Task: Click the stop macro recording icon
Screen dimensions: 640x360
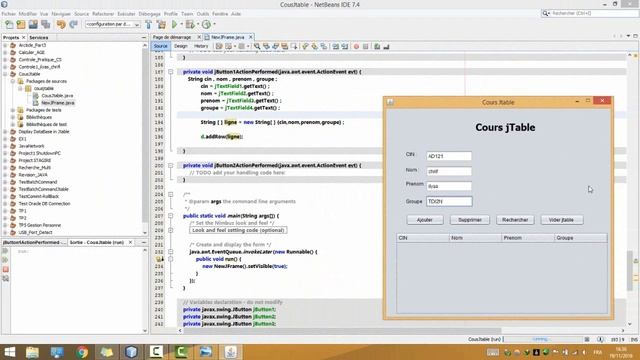Action: click(x=366, y=47)
